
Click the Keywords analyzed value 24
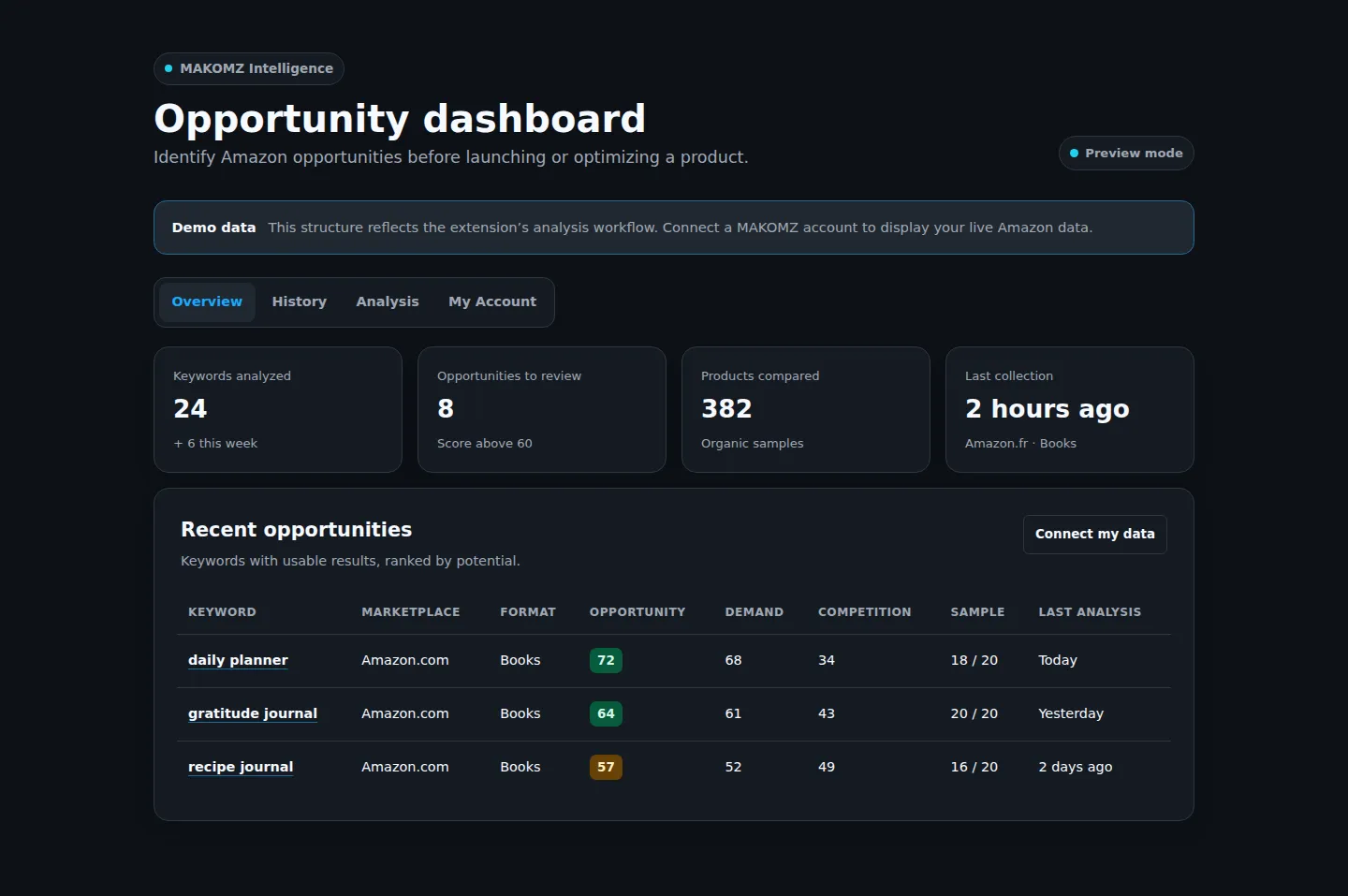[190, 409]
